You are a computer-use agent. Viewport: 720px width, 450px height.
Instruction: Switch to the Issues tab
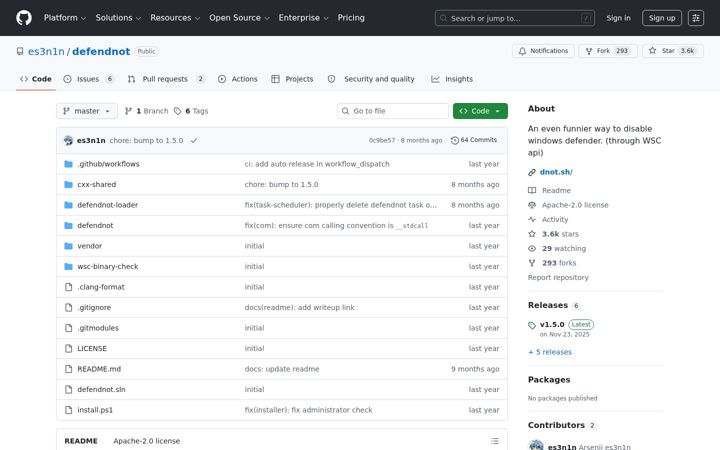click(89, 79)
